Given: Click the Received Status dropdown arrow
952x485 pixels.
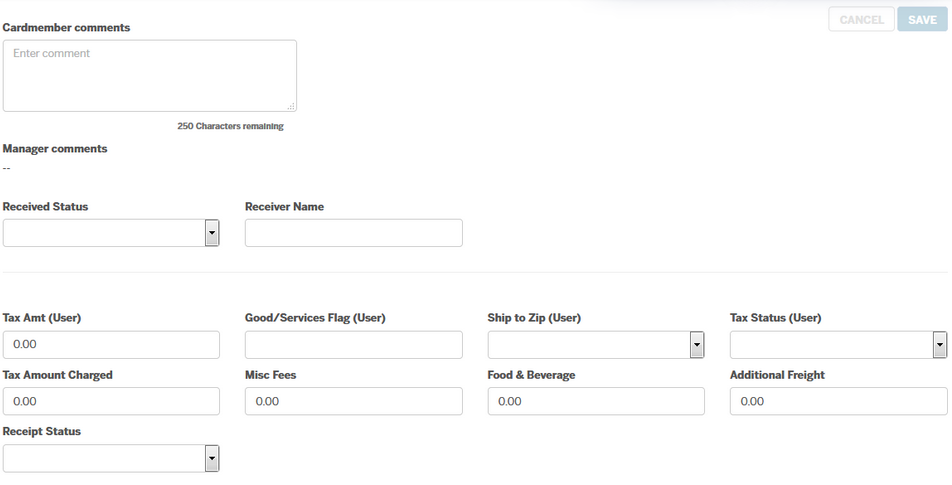Looking at the screenshot, I should (211, 233).
